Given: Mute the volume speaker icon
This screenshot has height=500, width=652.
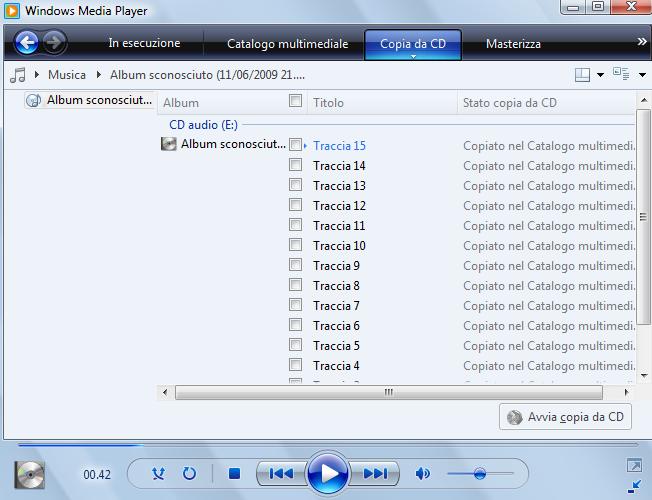Looking at the screenshot, I should point(422,473).
